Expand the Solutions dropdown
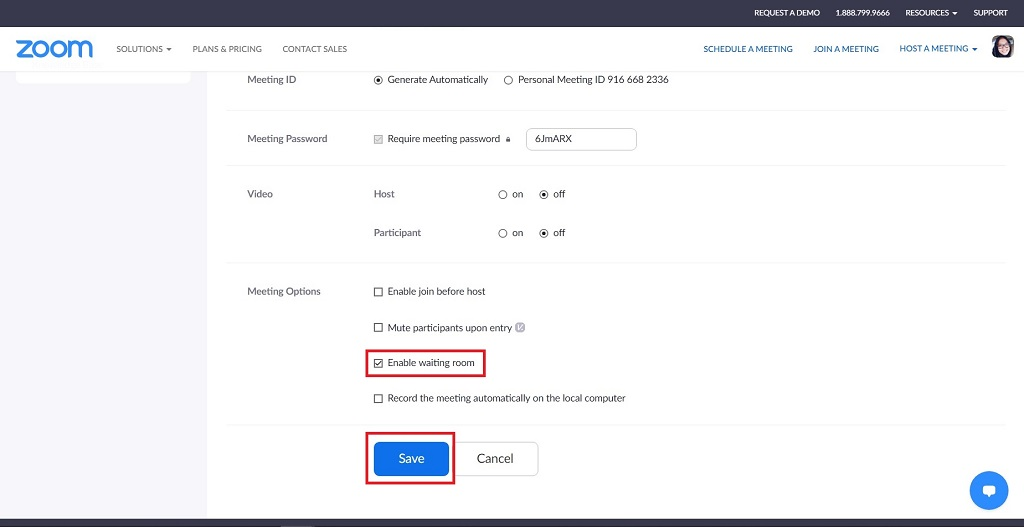The image size is (1024, 527). point(143,49)
